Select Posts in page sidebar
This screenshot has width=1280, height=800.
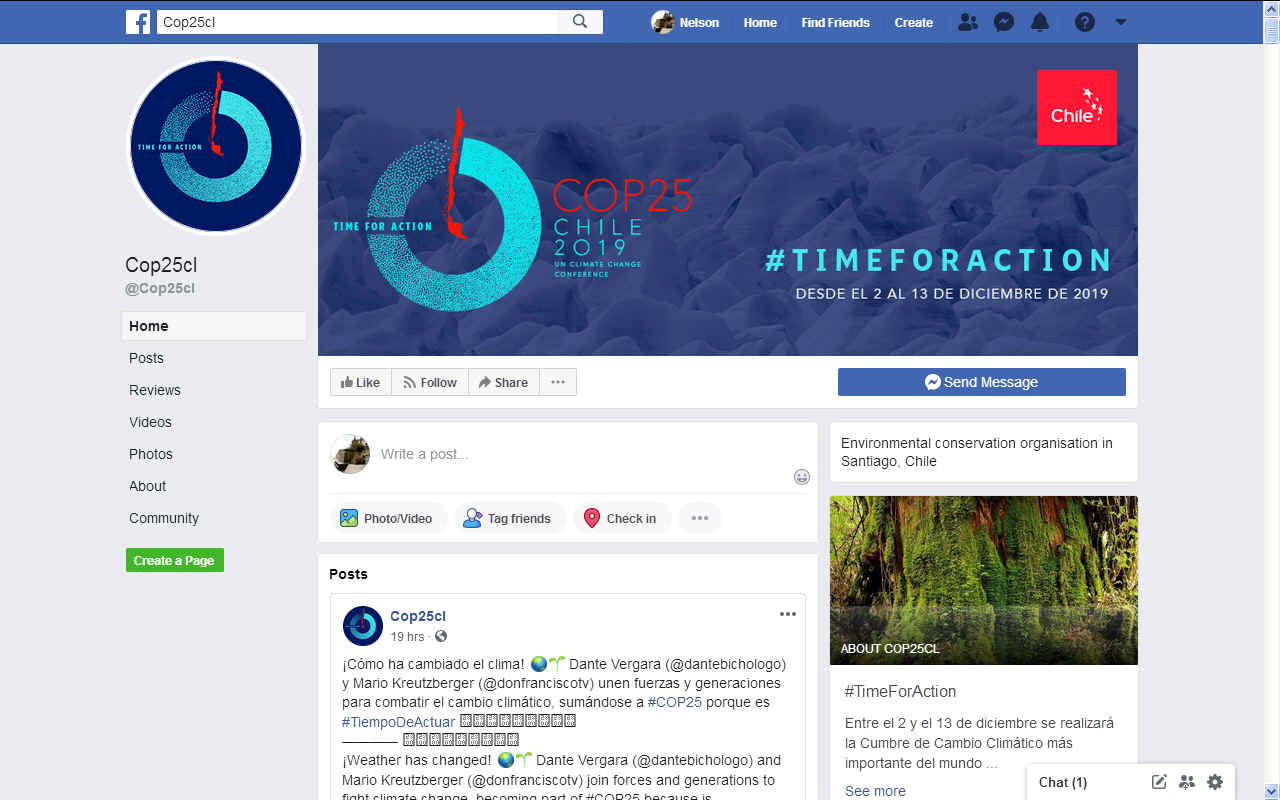[146, 358]
